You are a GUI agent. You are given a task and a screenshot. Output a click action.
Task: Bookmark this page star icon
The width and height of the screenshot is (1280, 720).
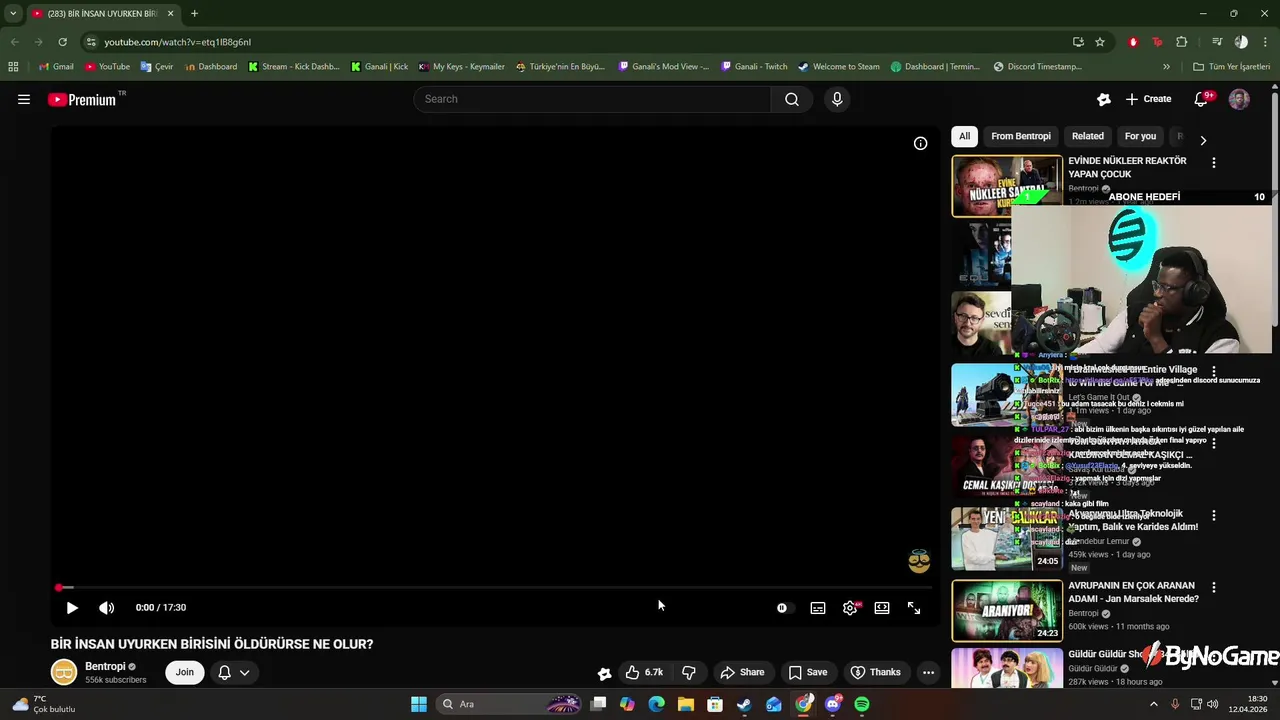point(1100,42)
